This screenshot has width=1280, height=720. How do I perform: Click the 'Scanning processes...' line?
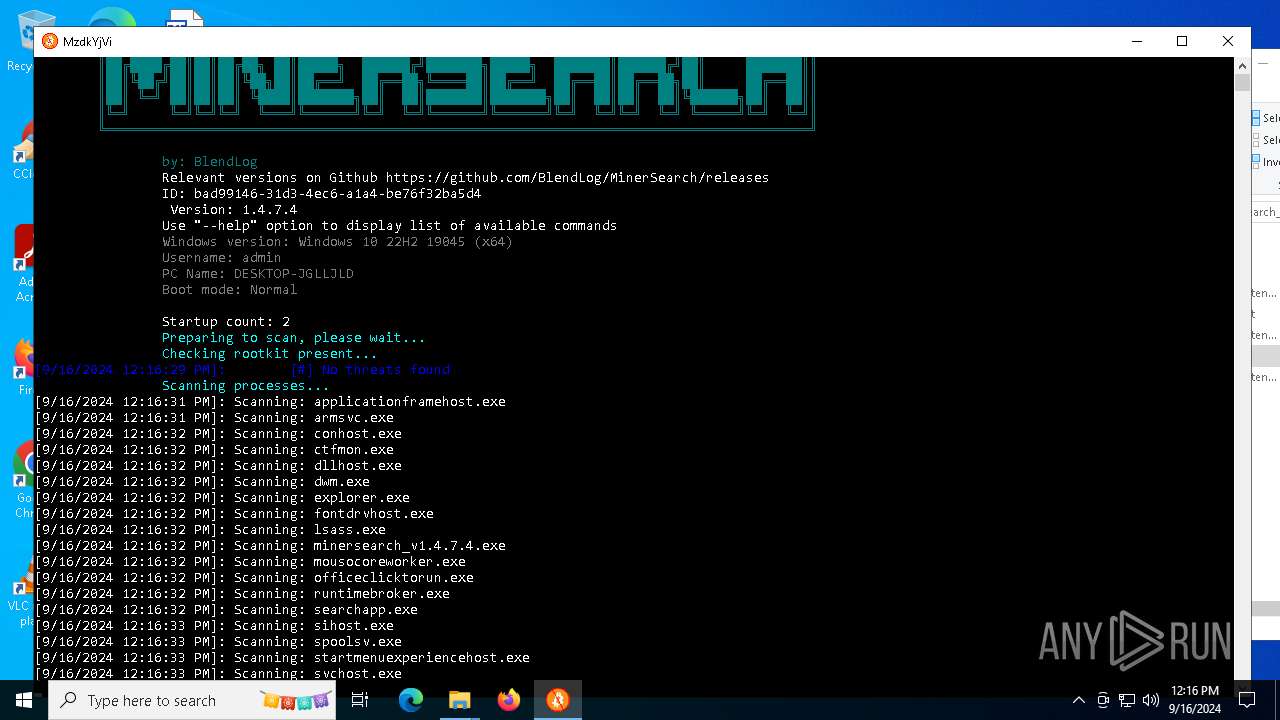(x=246, y=385)
